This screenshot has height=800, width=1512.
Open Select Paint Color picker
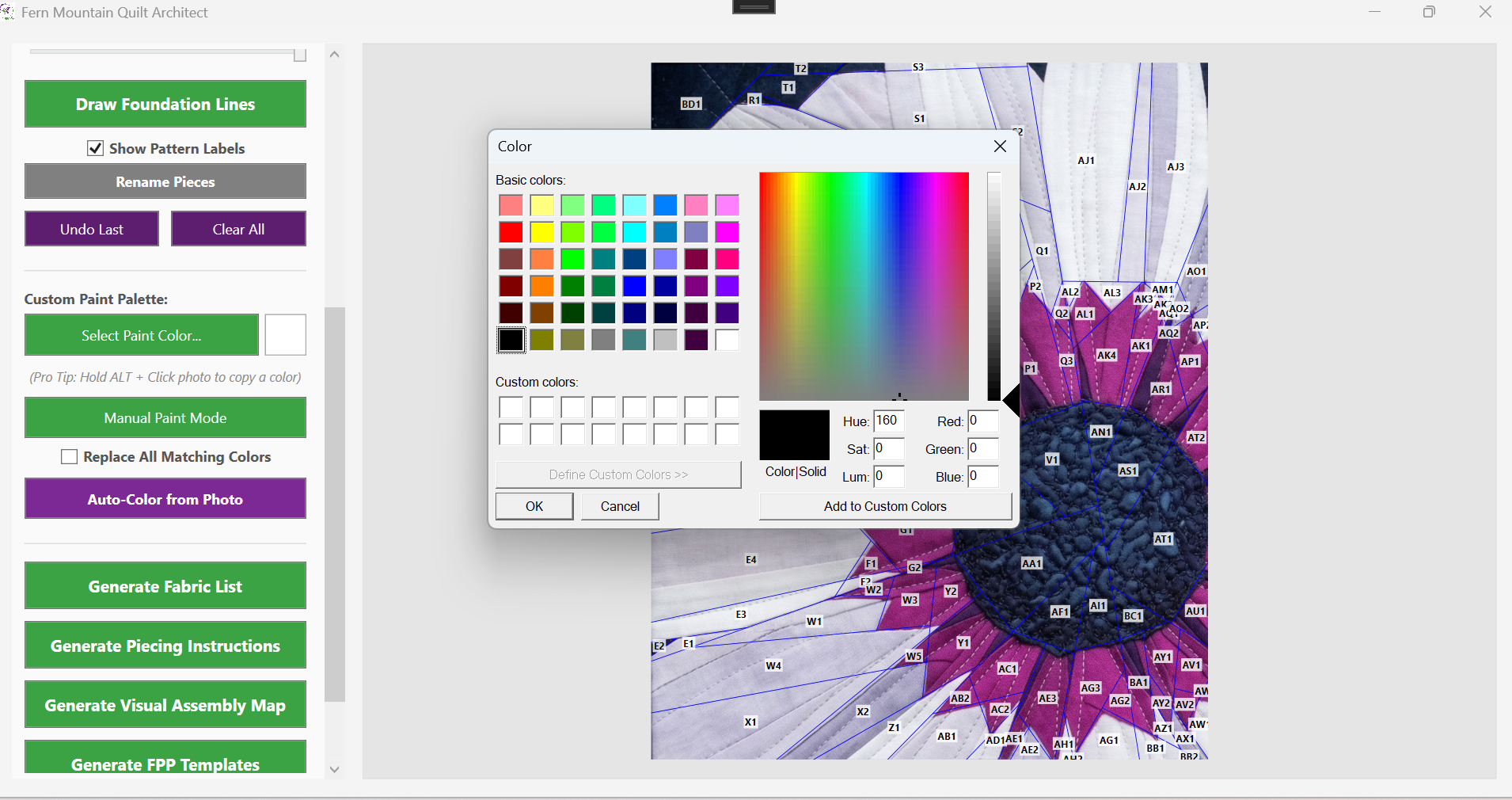[x=142, y=336]
